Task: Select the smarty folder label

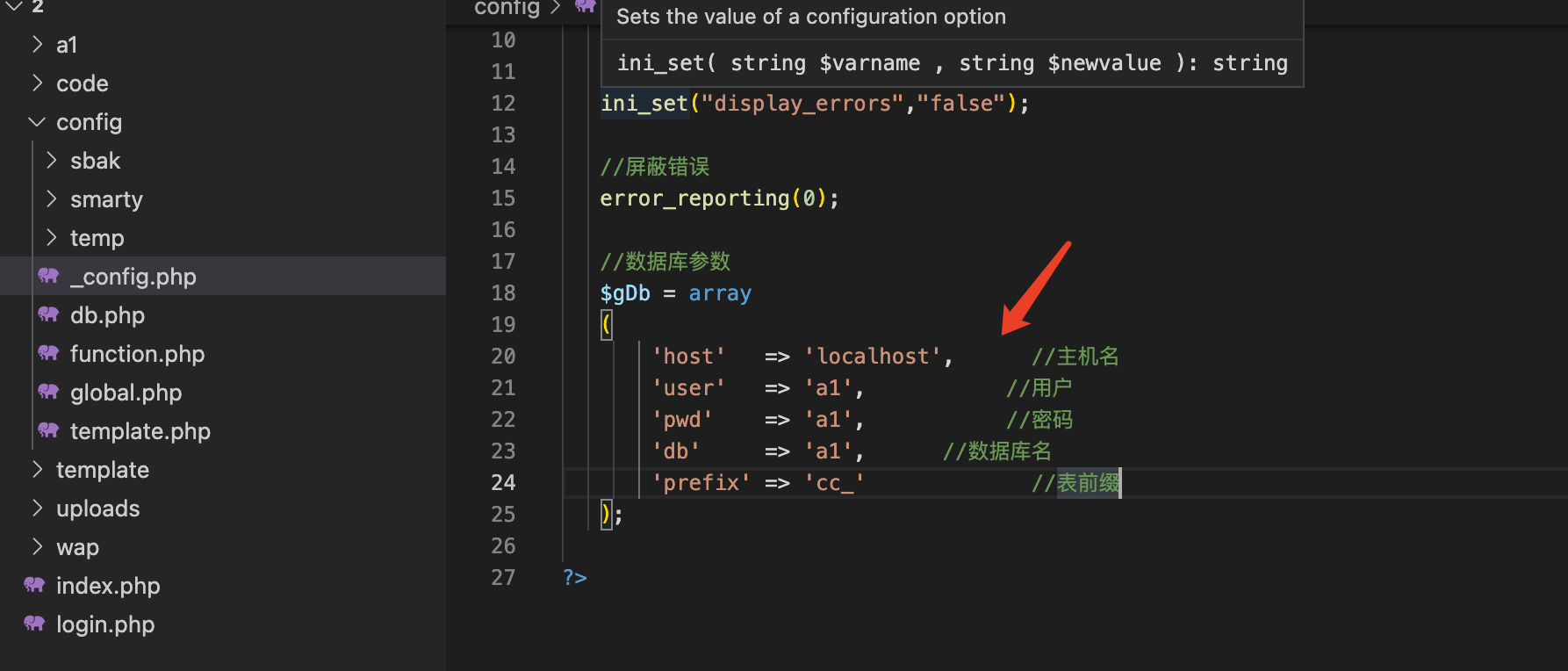Action: 106,199
